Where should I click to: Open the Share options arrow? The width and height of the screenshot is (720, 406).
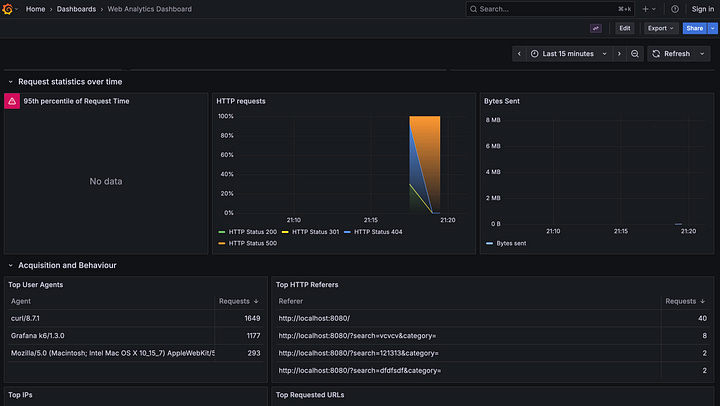[x=712, y=28]
